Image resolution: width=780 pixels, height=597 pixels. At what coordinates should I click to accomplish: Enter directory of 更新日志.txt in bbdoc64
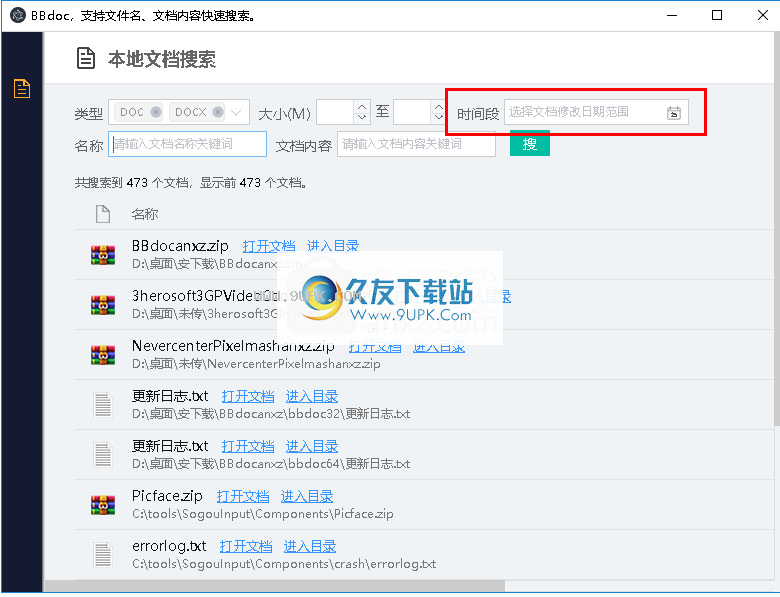[x=312, y=446]
